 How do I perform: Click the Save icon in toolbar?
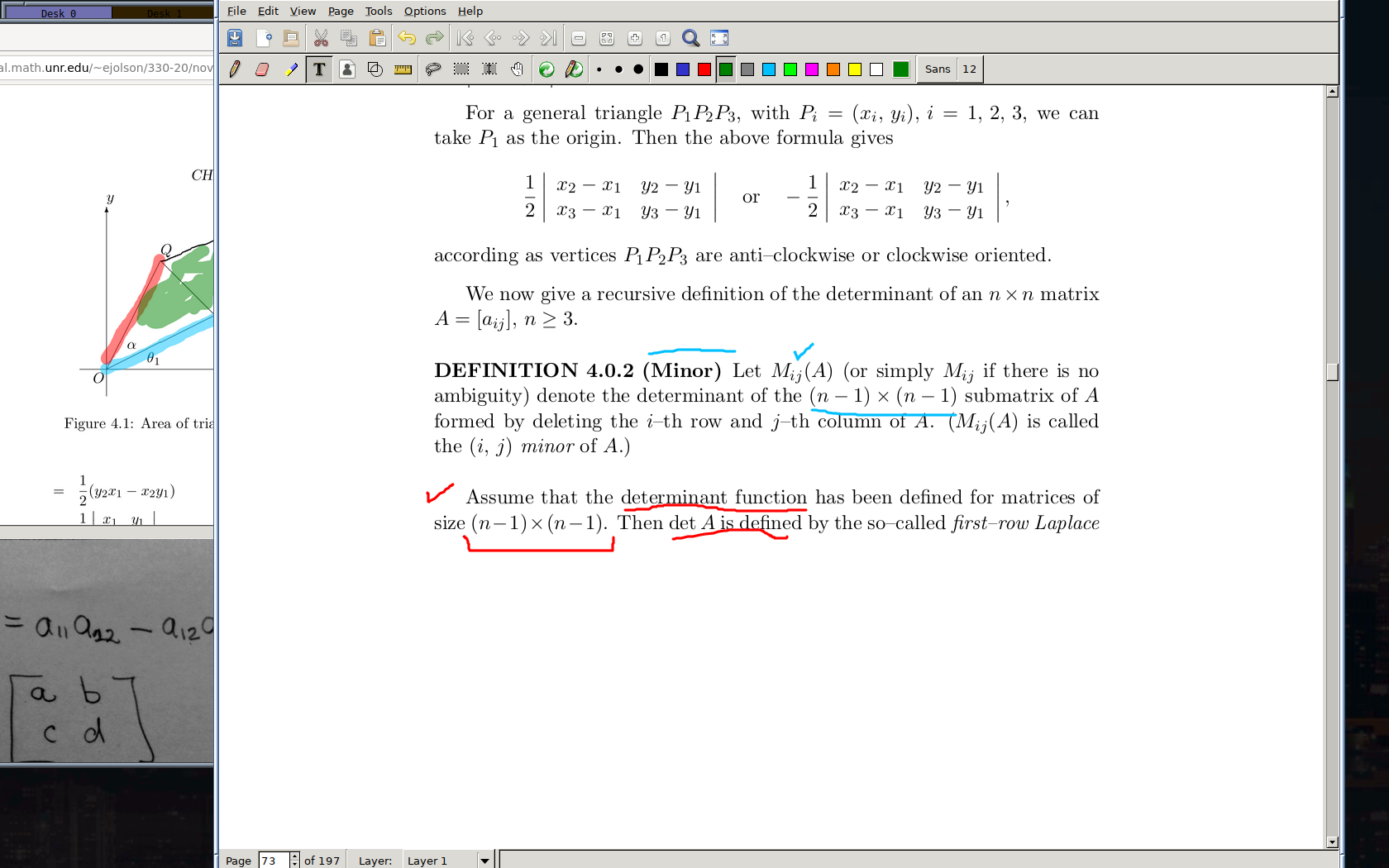coord(235,38)
